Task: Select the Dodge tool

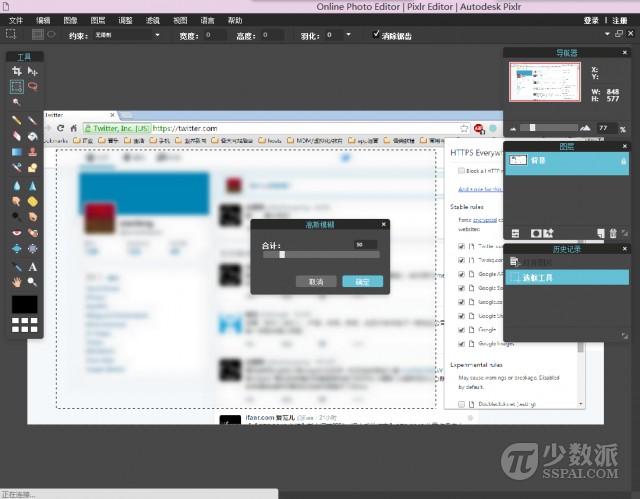Action: pos(16,217)
